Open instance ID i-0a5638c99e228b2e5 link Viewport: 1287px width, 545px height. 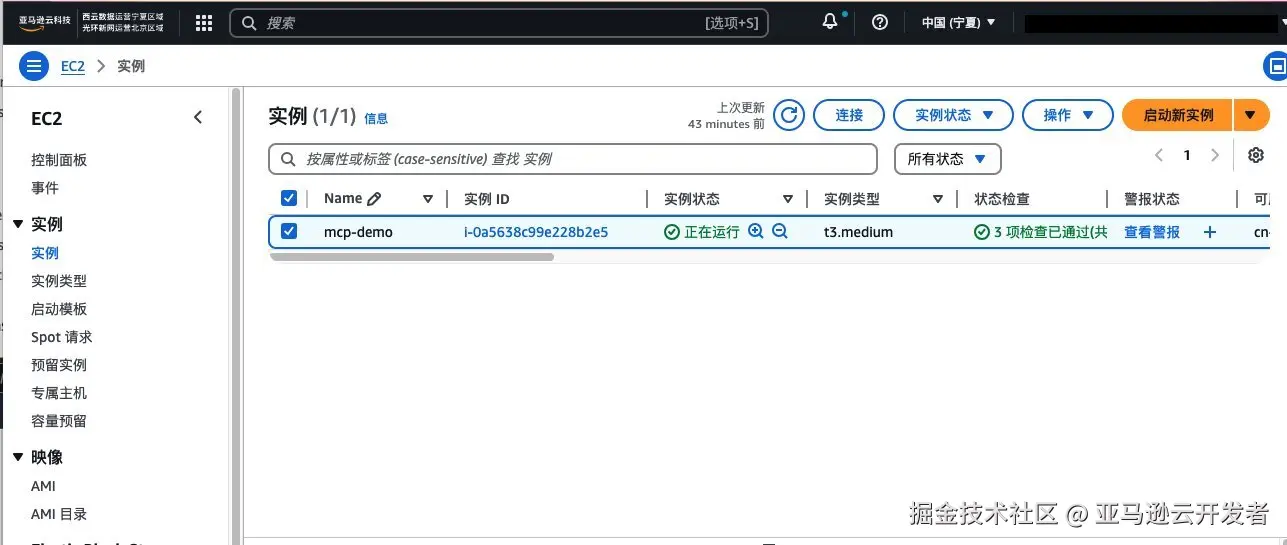[x=536, y=232]
